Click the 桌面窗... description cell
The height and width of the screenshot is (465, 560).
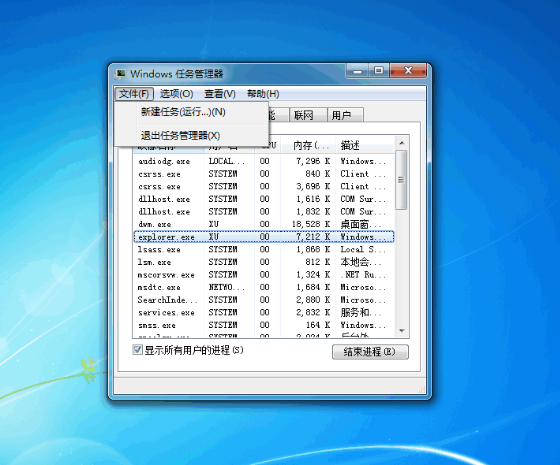361,224
